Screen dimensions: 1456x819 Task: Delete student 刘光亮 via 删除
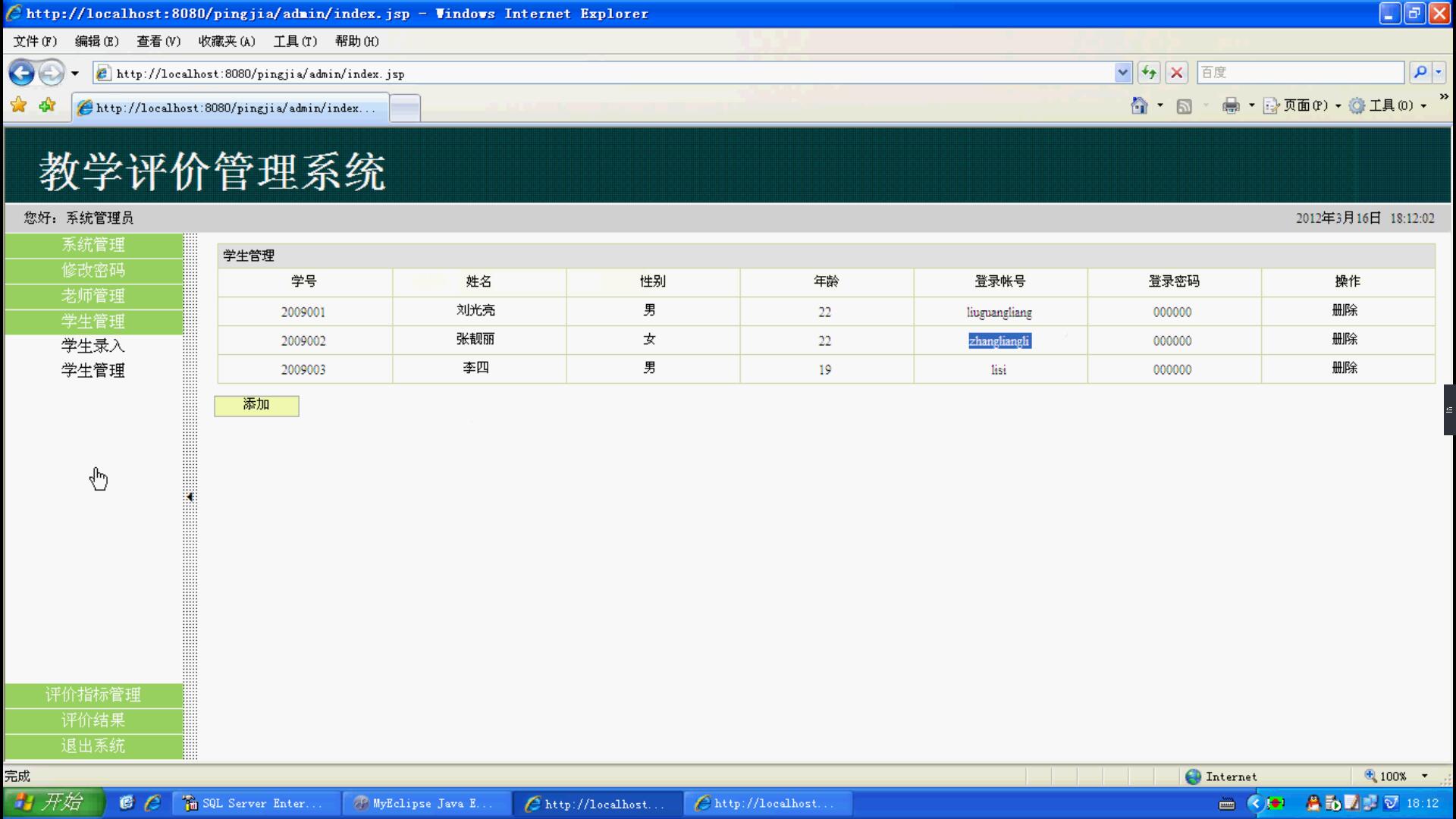coord(1345,310)
